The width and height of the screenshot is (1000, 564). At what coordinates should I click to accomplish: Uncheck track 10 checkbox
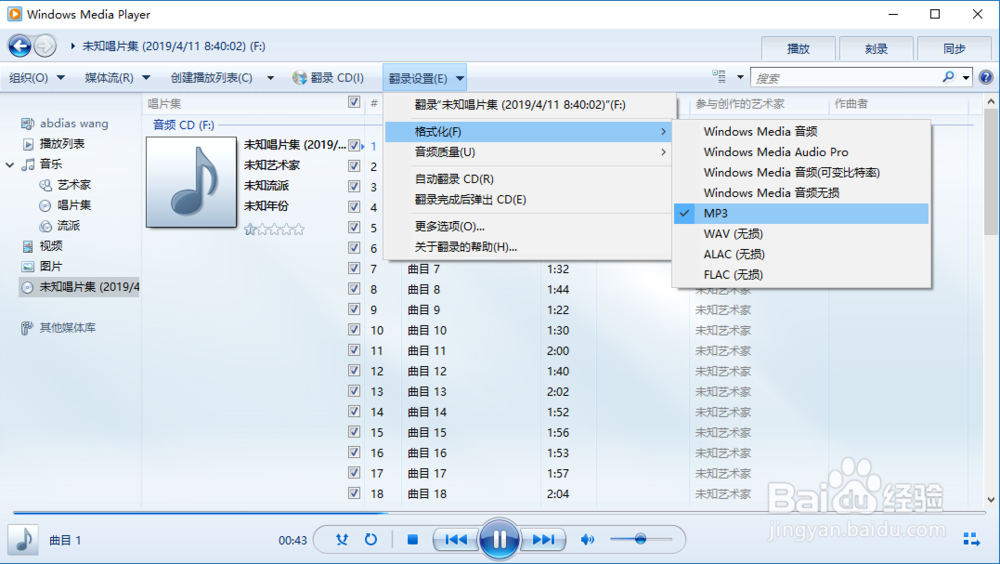(354, 329)
